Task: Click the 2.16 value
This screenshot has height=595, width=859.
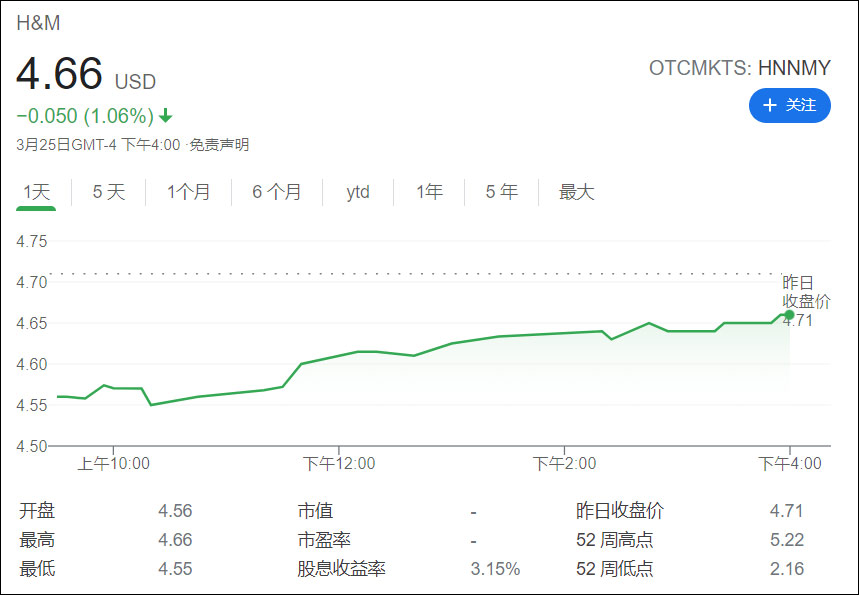Action: click(787, 569)
